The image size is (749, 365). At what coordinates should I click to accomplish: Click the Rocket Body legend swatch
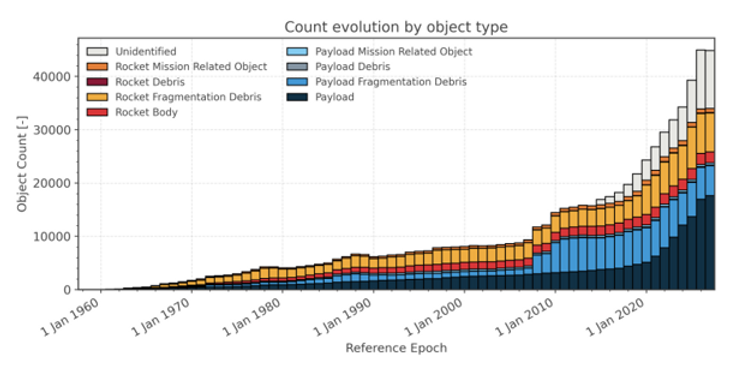point(97,112)
